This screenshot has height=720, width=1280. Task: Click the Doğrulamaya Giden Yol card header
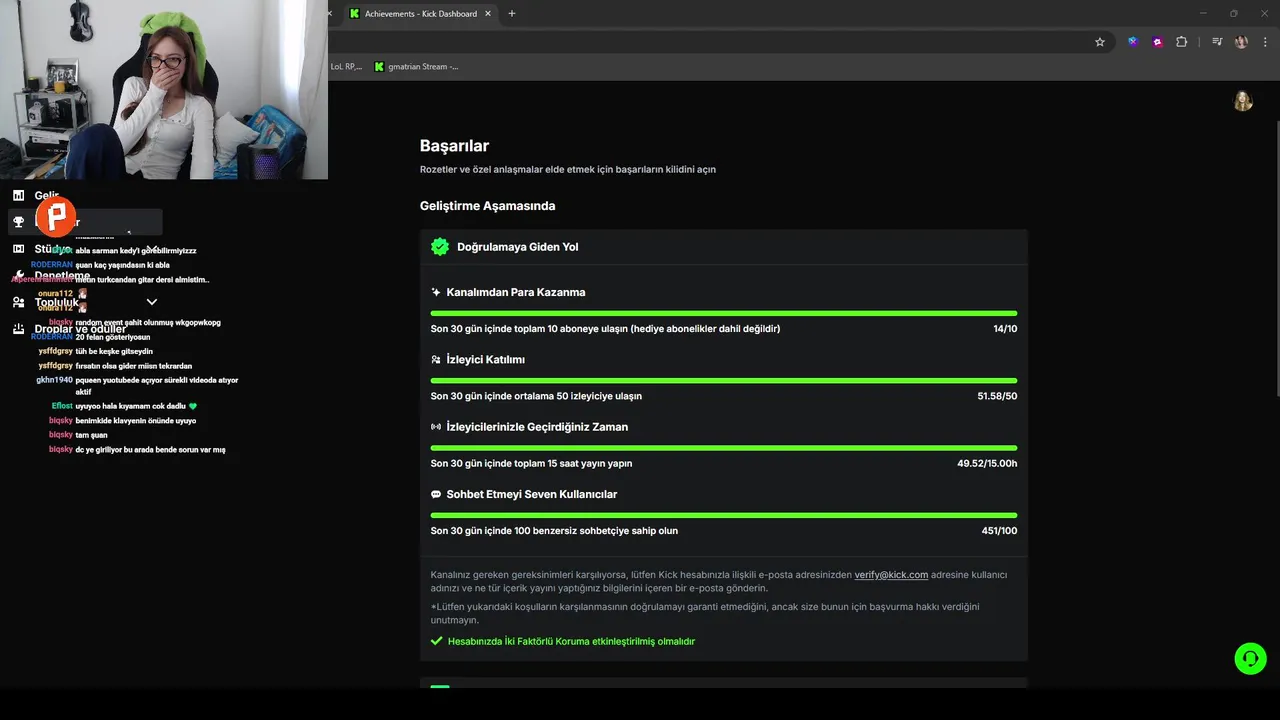coord(724,247)
